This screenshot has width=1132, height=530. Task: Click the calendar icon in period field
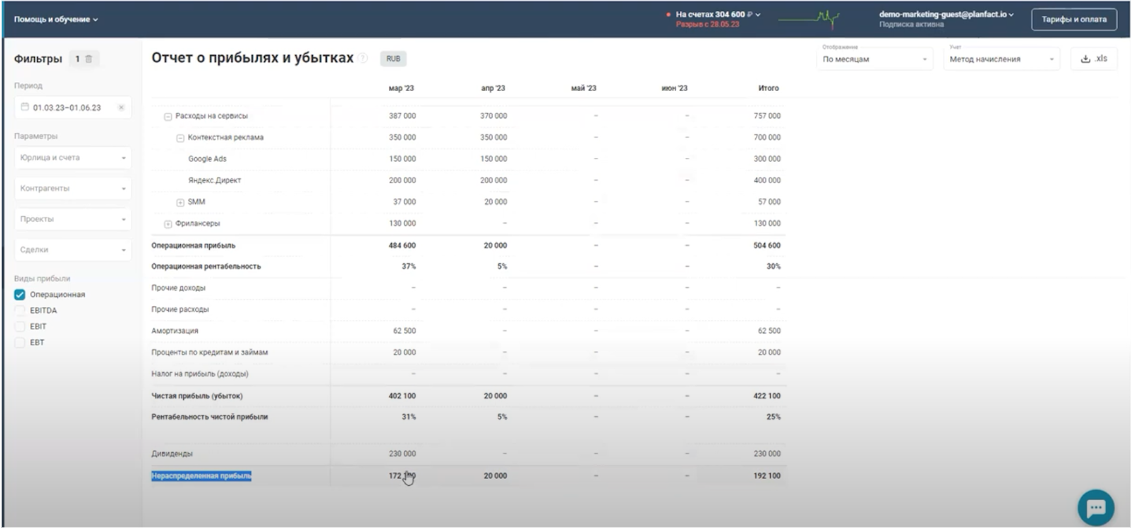tap(25, 108)
